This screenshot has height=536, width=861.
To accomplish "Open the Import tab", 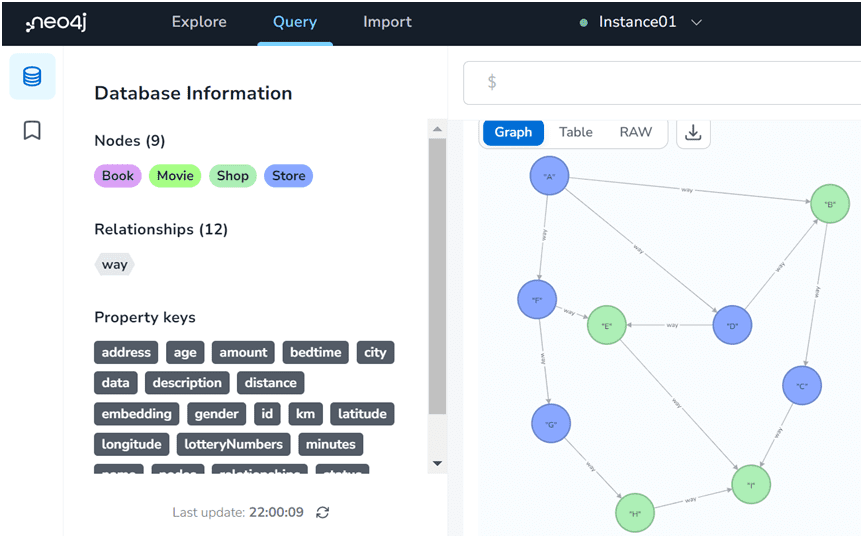I will [x=387, y=22].
